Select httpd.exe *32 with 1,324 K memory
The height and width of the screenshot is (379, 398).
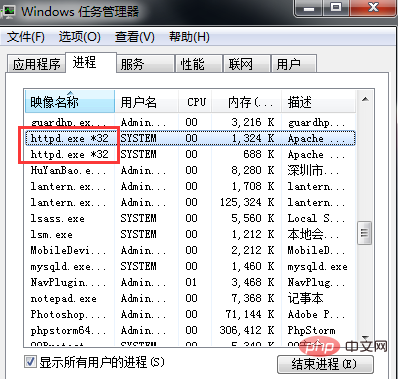coord(190,138)
